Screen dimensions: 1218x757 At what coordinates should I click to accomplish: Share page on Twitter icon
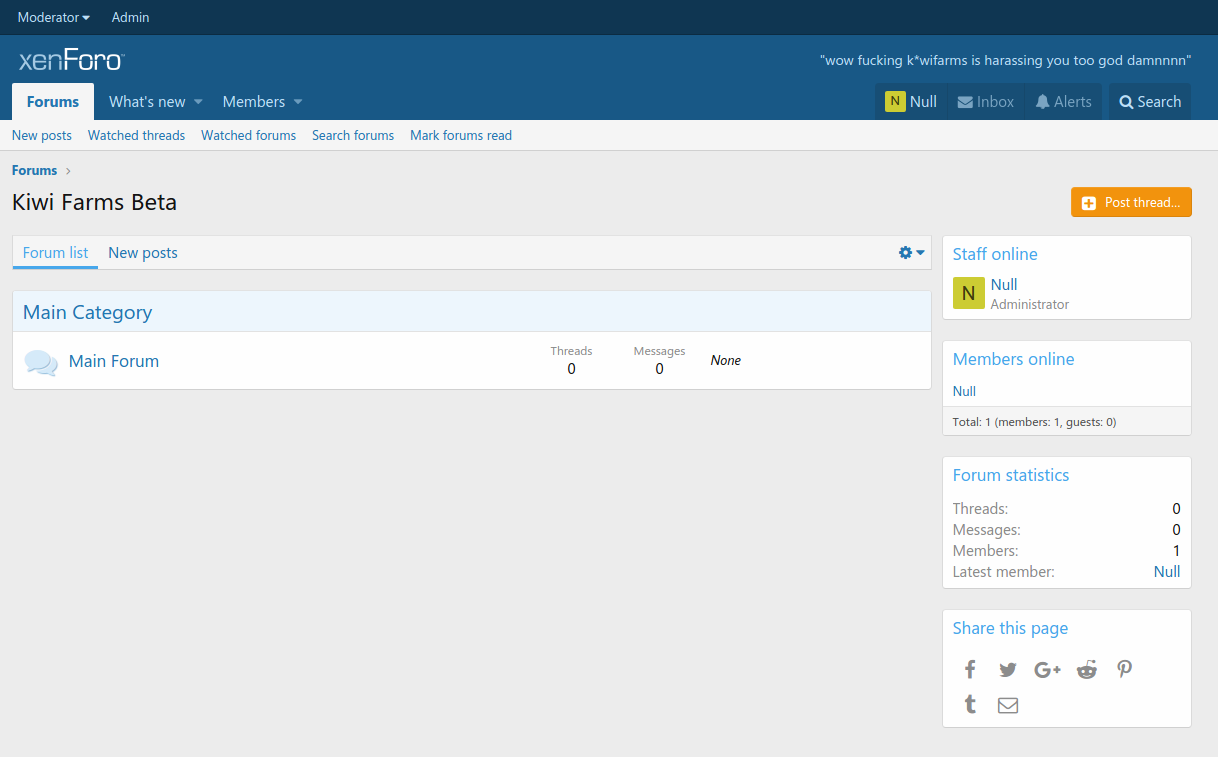click(1008, 670)
